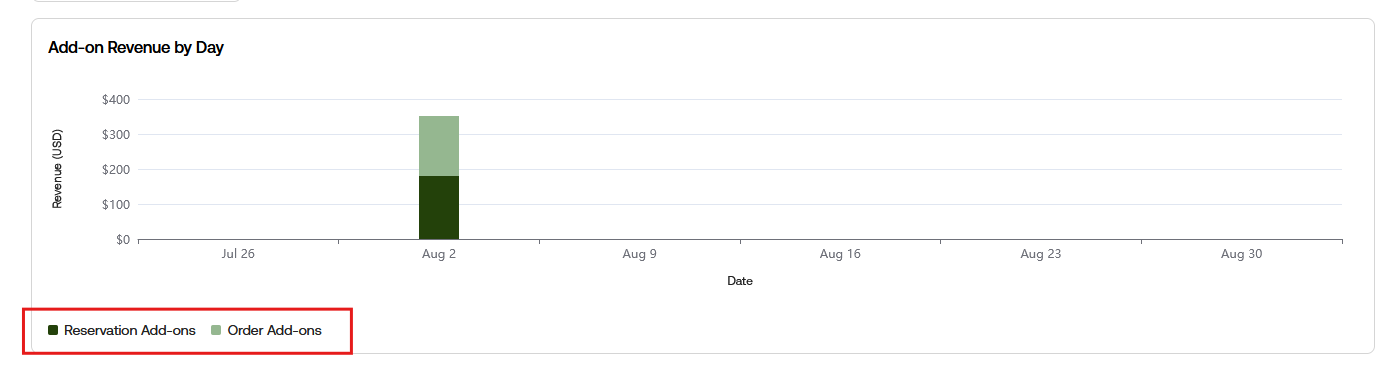Click the dark green Reservation Add-ons legend swatch

click(x=53, y=330)
